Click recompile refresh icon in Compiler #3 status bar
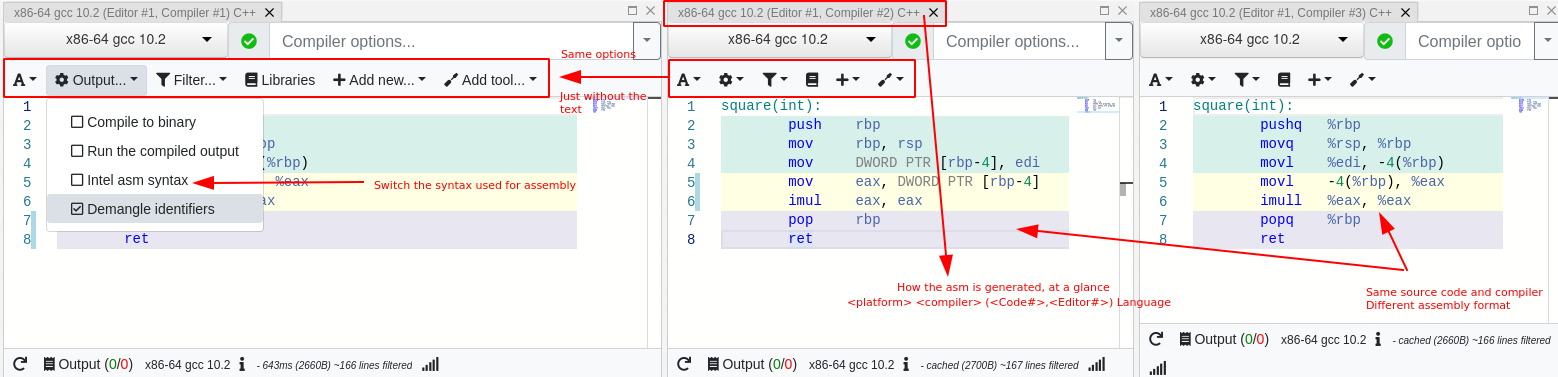 1156,339
